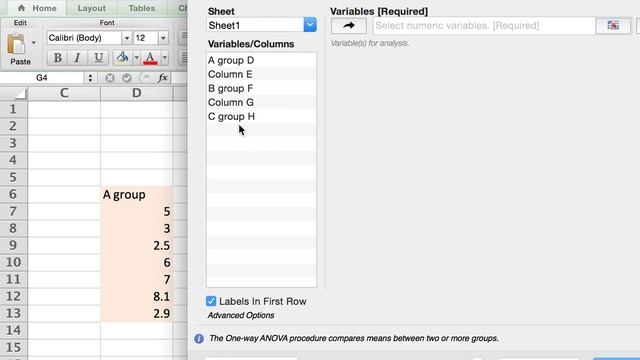Image resolution: width=640 pixels, height=360 pixels.
Task: Open the Name Box stepper arrows
Action: pos(90,78)
